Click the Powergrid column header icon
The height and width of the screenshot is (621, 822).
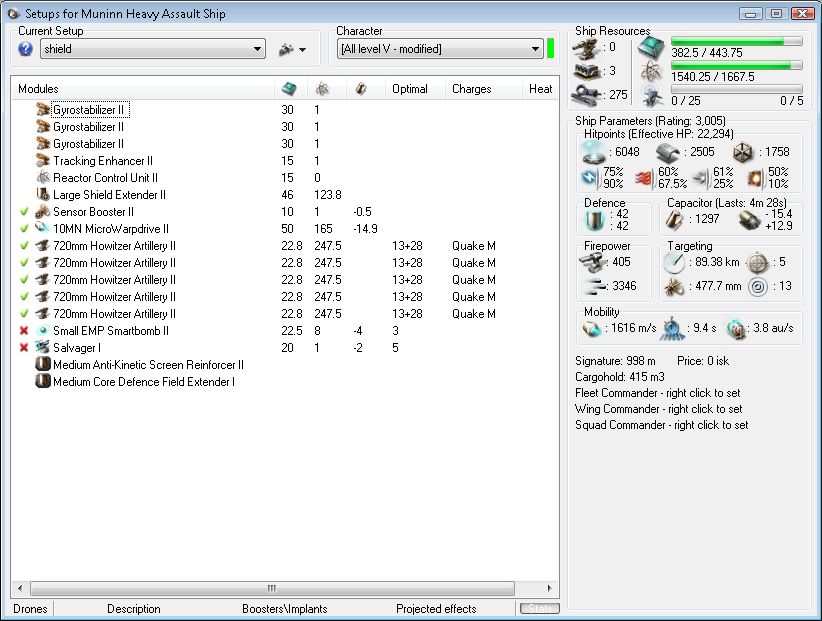(x=322, y=89)
